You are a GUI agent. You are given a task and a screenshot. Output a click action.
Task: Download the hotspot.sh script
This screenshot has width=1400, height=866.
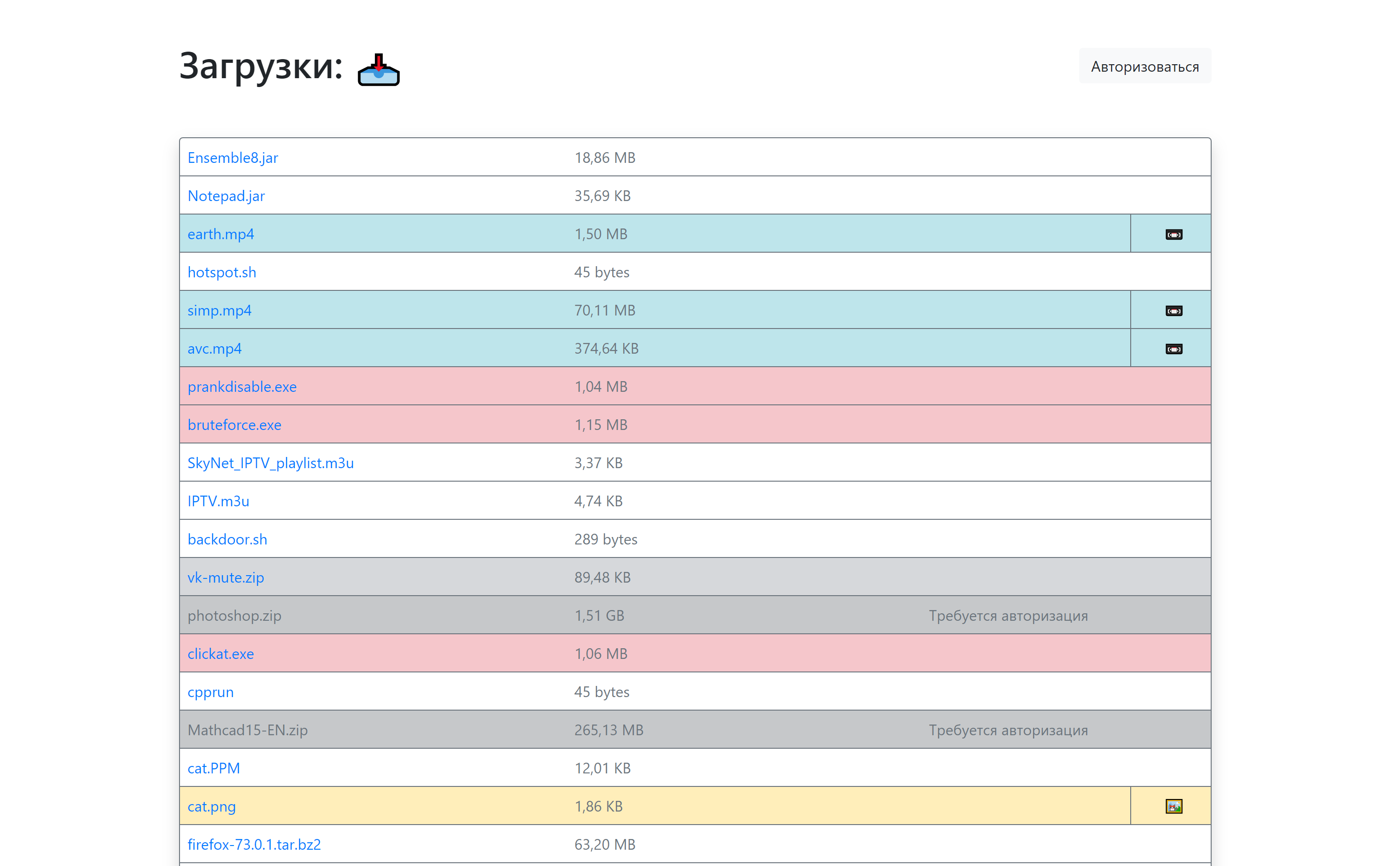[221, 272]
